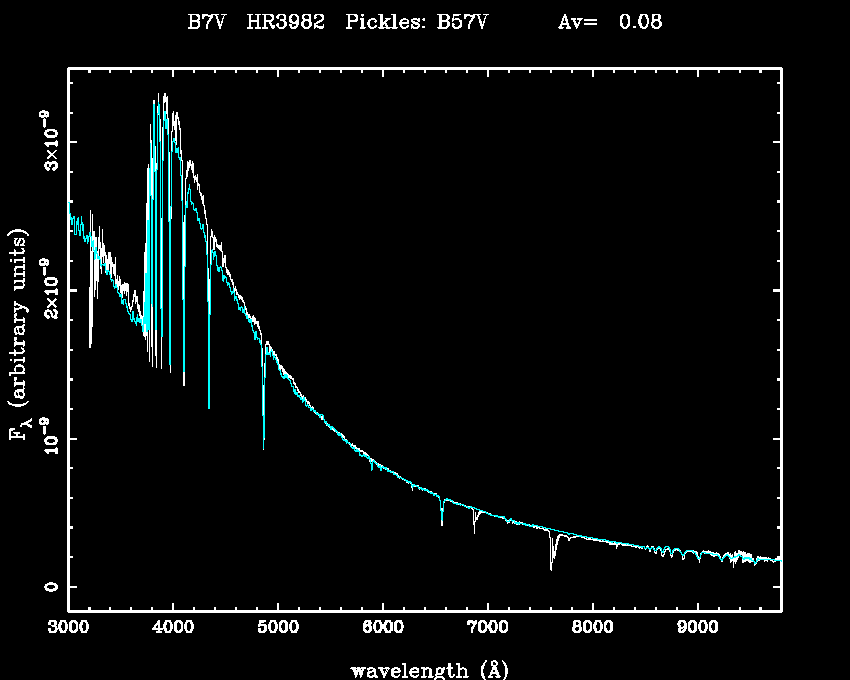850x680 pixels.
Task: Select the Pickles: B57V title text
Action: pos(416,22)
